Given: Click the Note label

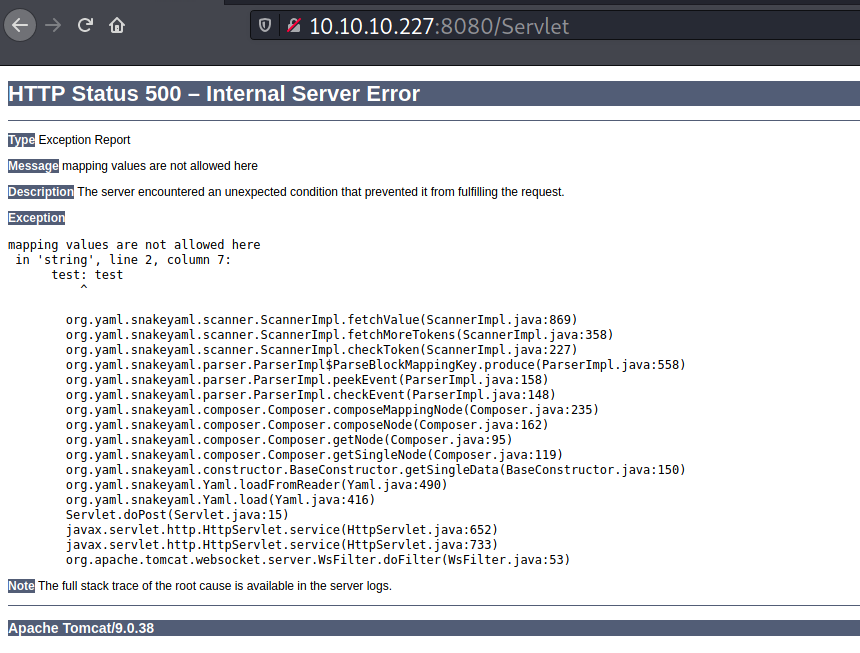Looking at the screenshot, I should (21, 586).
